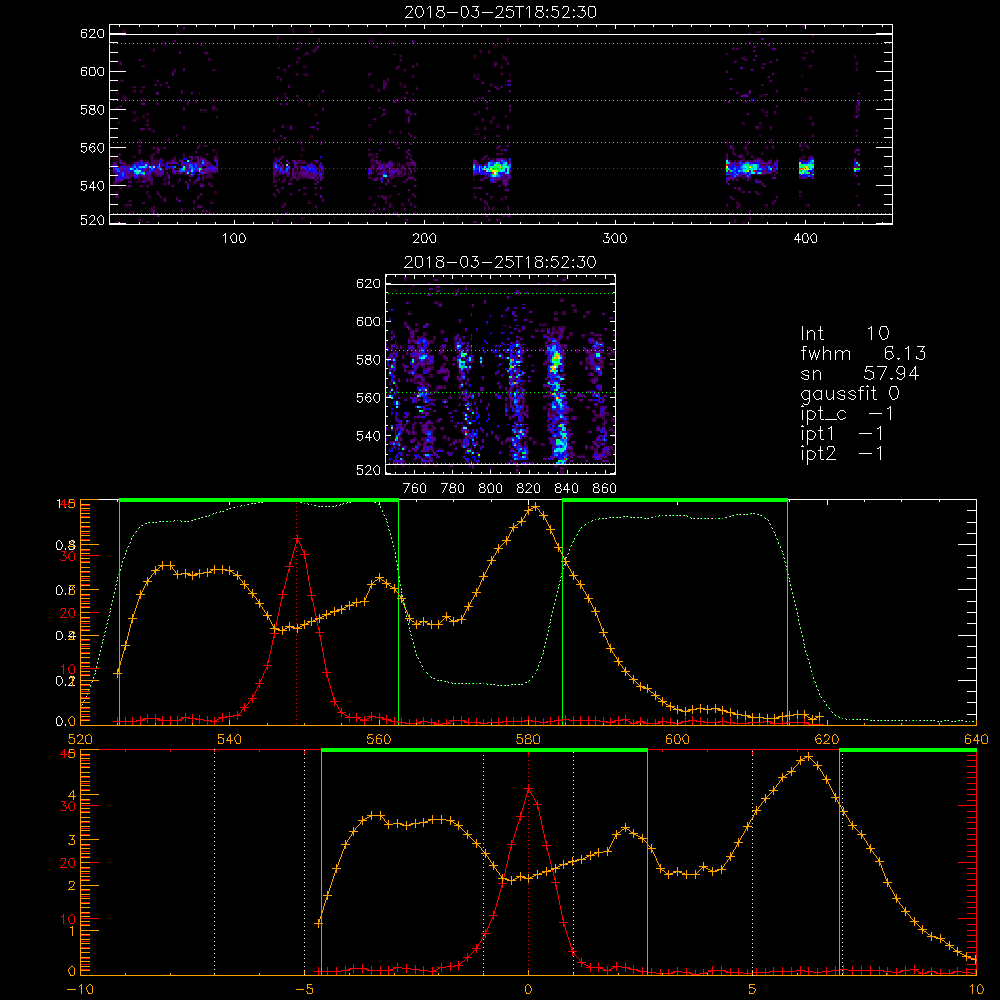
Task: Click the 10 label at bottom plot x-axis right end
Action: click(x=976, y=990)
